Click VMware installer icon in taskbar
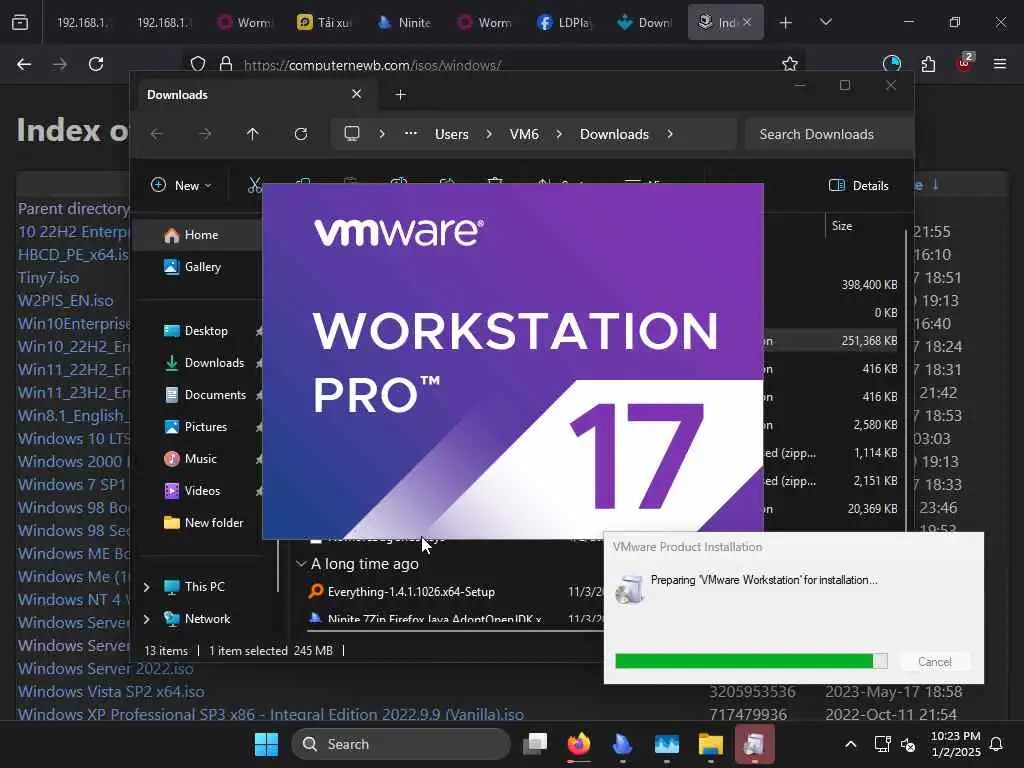Screen dimensions: 1024x768 754,744
